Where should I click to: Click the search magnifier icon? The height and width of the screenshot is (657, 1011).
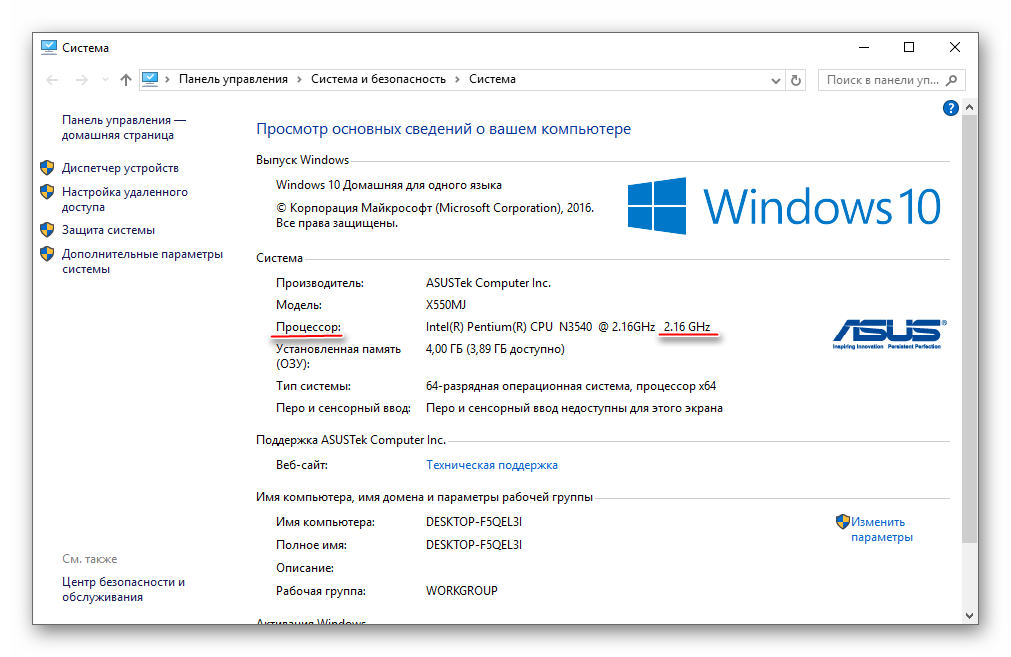[952, 80]
